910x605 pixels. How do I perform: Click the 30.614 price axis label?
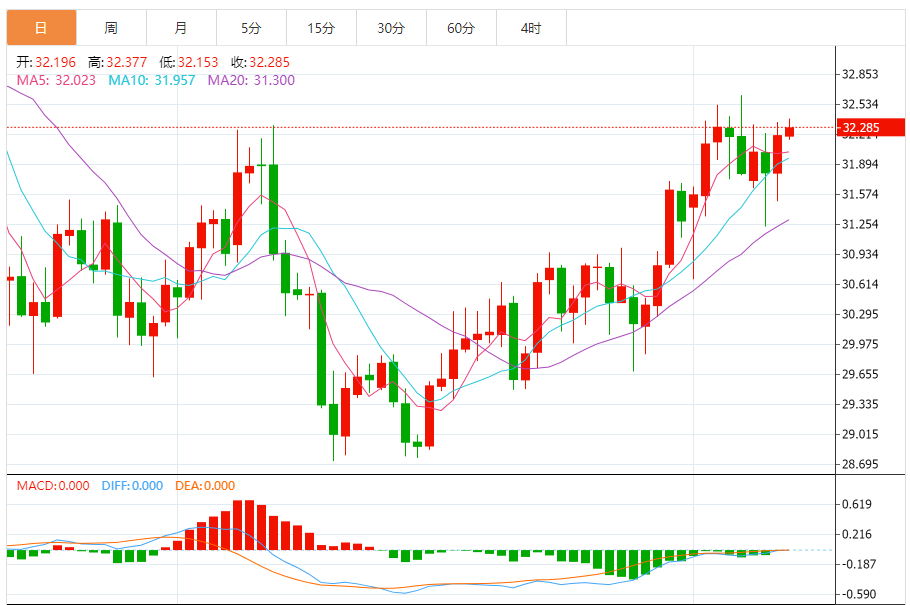(x=860, y=284)
